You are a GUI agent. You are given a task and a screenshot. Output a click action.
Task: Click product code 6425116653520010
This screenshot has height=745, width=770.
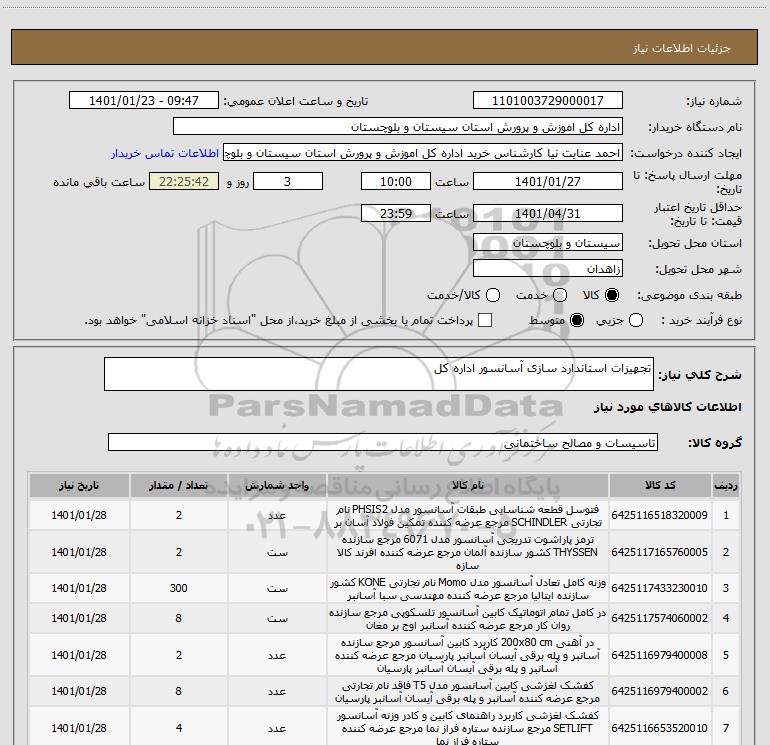coord(660,728)
